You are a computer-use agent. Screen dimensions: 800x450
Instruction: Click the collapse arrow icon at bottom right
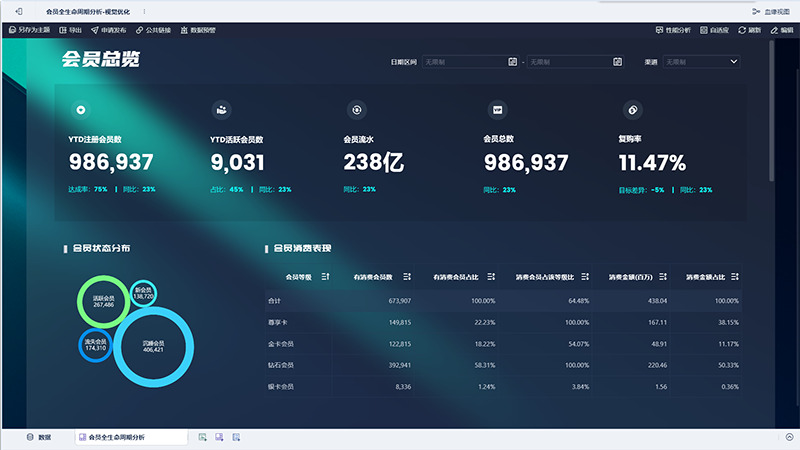(x=789, y=437)
